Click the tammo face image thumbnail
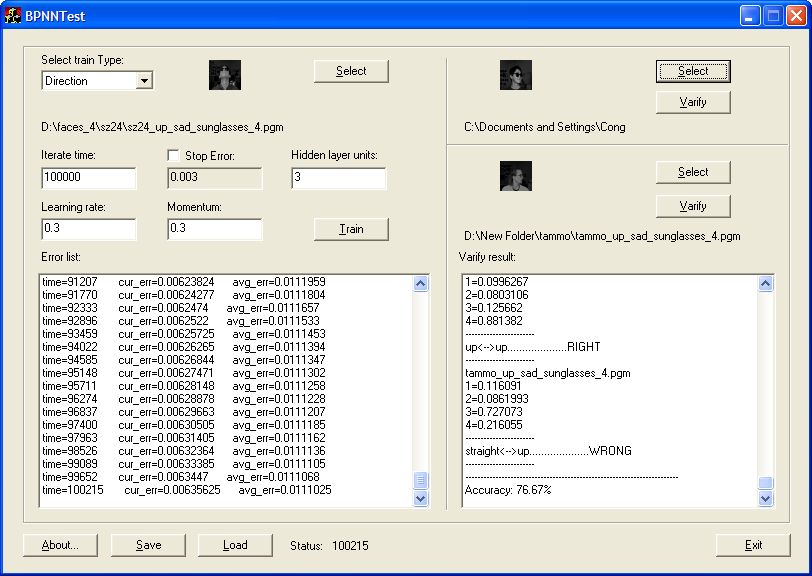This screenshot has height=576, width=812. [516, 176]
